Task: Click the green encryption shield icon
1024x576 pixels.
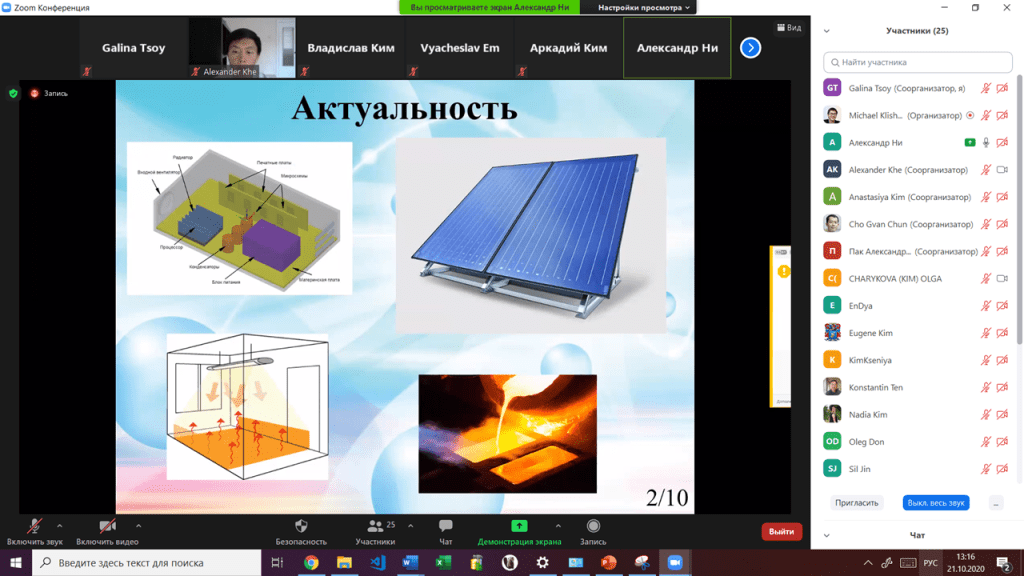Action: point(13,93)
